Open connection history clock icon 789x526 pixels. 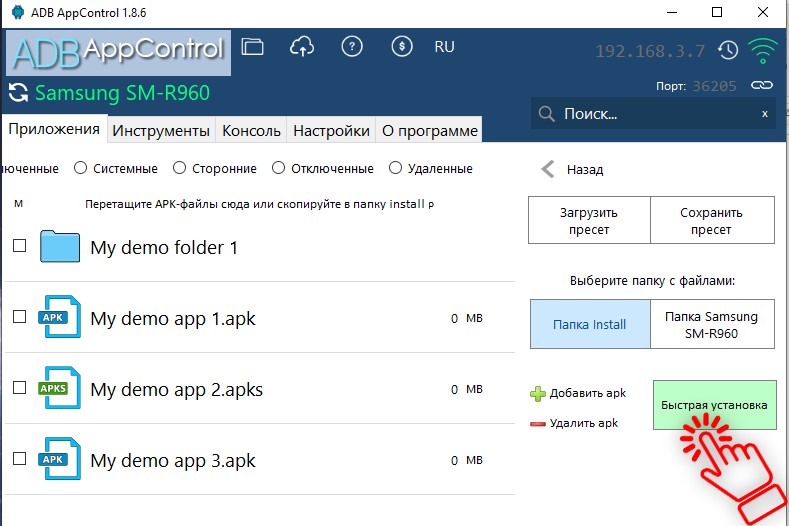pos(728,50)
